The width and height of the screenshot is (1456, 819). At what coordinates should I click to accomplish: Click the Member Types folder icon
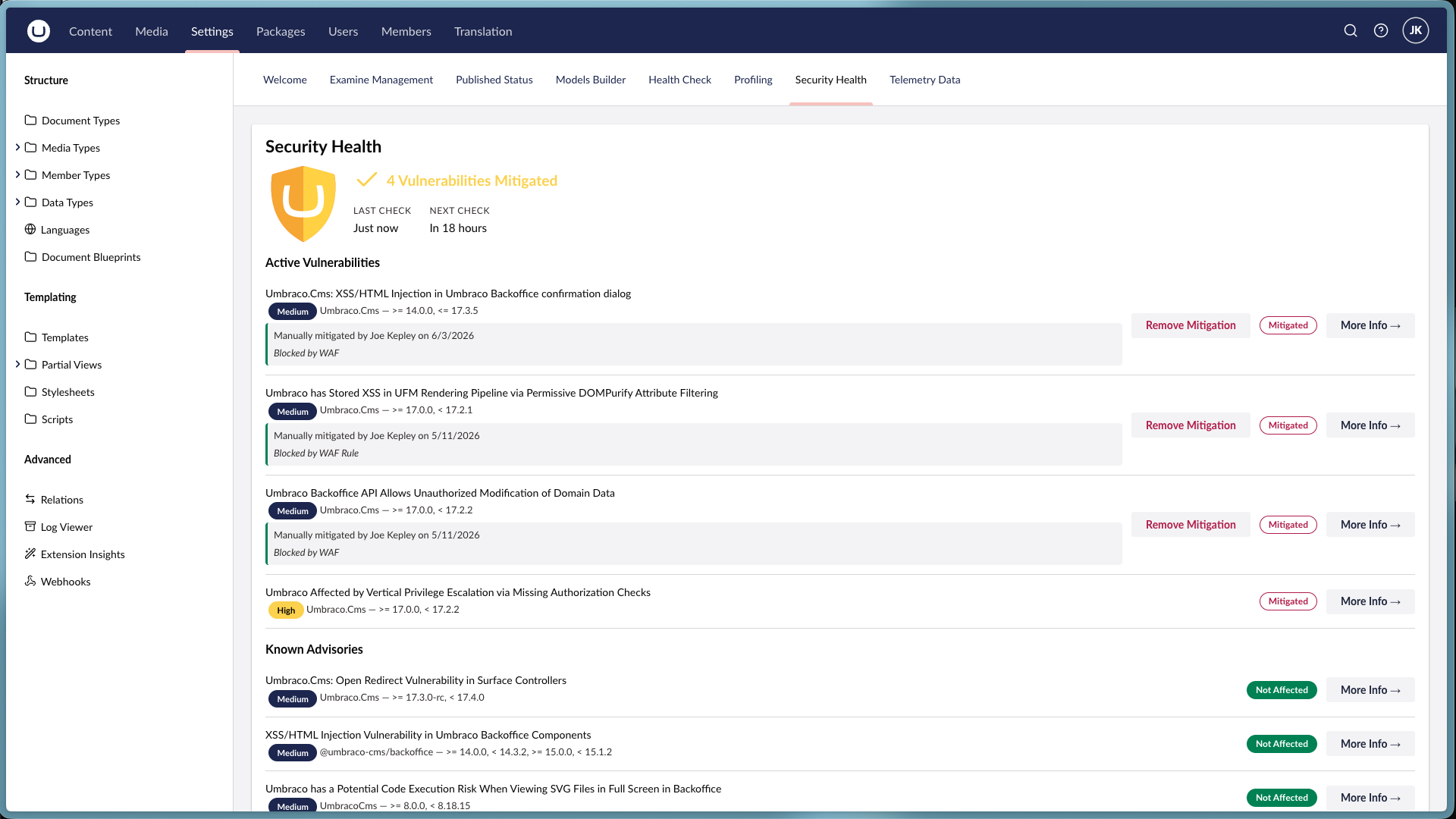(x=30, y=175)
